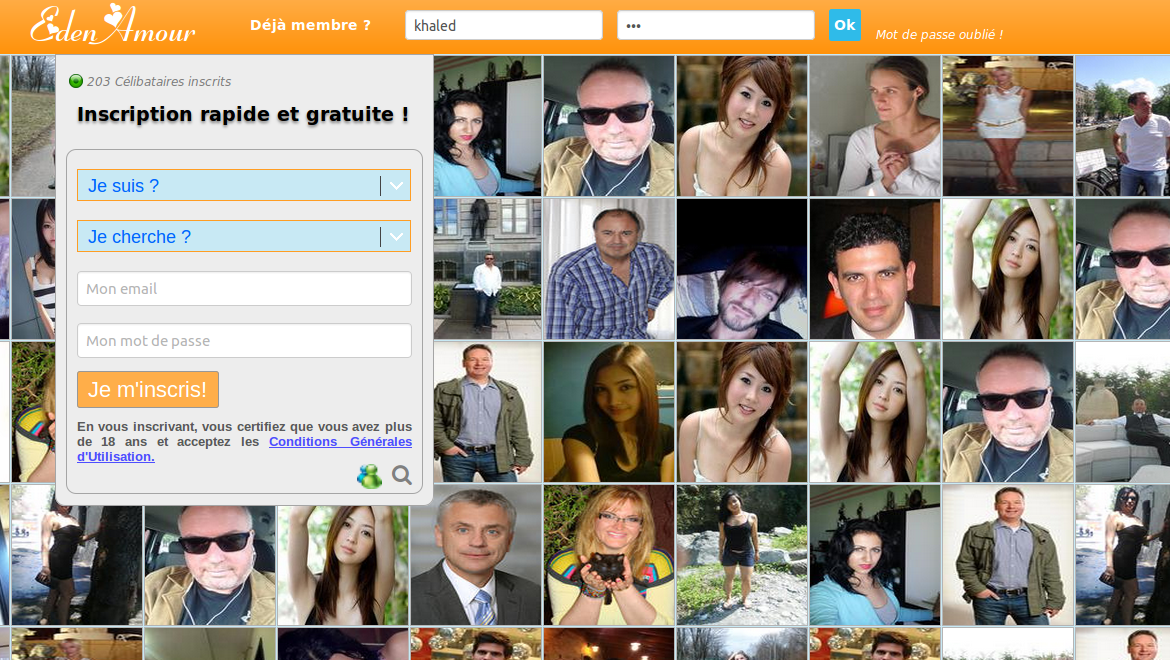The width and height of the screenshot is (1170, 660).
Task: Focus the username field containing "khaled"
Action: pos(504,25)
